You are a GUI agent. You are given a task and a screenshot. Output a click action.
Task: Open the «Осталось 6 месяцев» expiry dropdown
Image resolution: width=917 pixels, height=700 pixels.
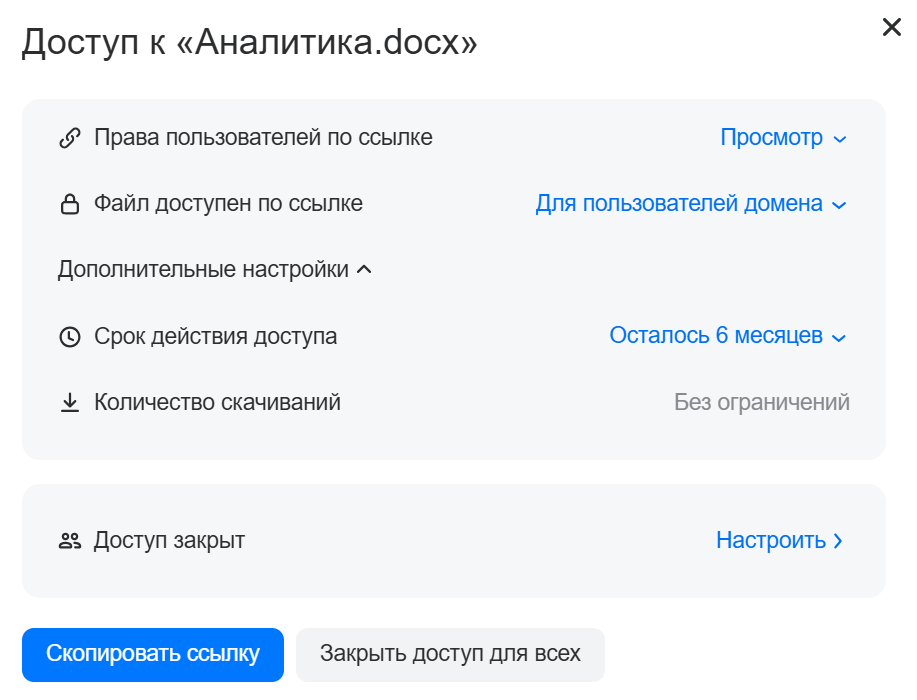coord(727,336)
